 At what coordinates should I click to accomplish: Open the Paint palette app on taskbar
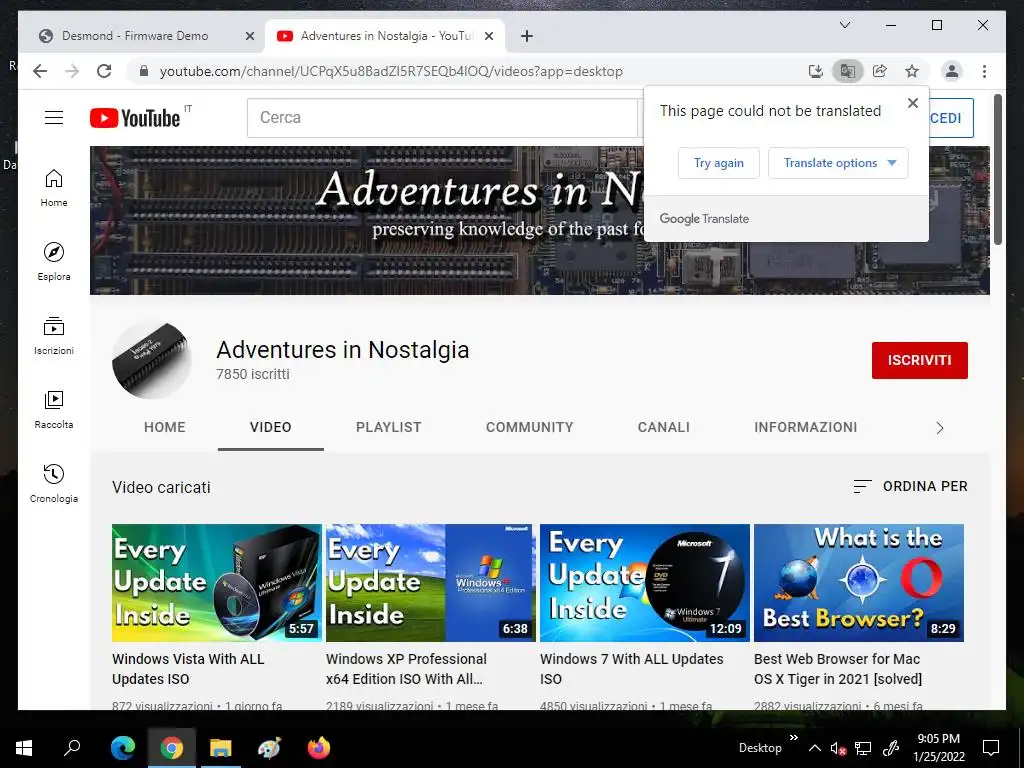pos(269,748)
